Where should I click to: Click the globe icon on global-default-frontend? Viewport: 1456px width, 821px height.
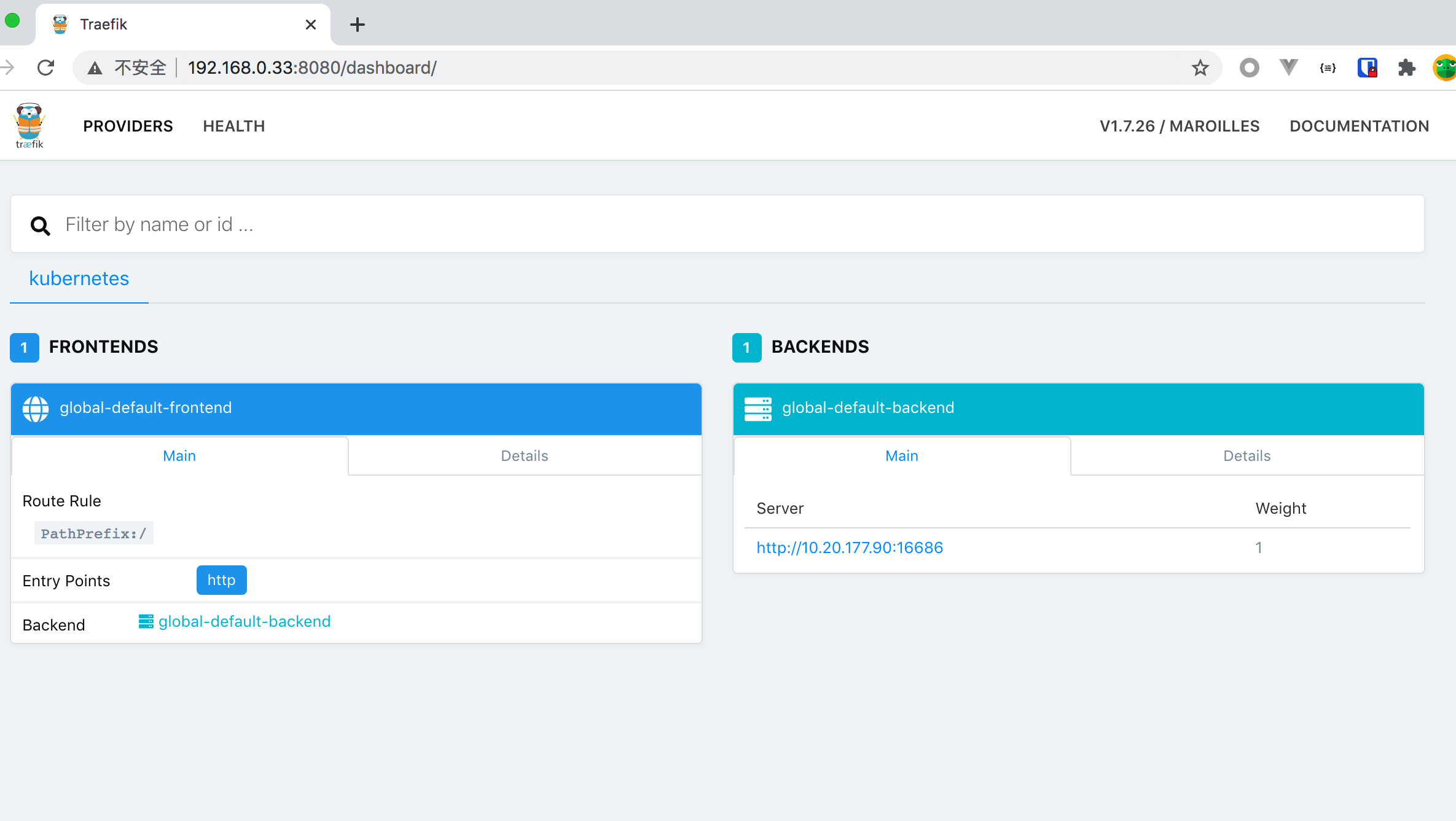click(36, 408)
